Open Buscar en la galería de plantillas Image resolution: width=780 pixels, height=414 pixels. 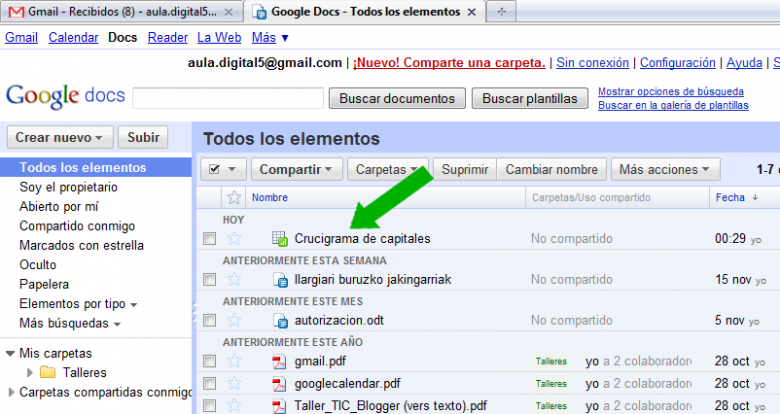coord(673,105)
